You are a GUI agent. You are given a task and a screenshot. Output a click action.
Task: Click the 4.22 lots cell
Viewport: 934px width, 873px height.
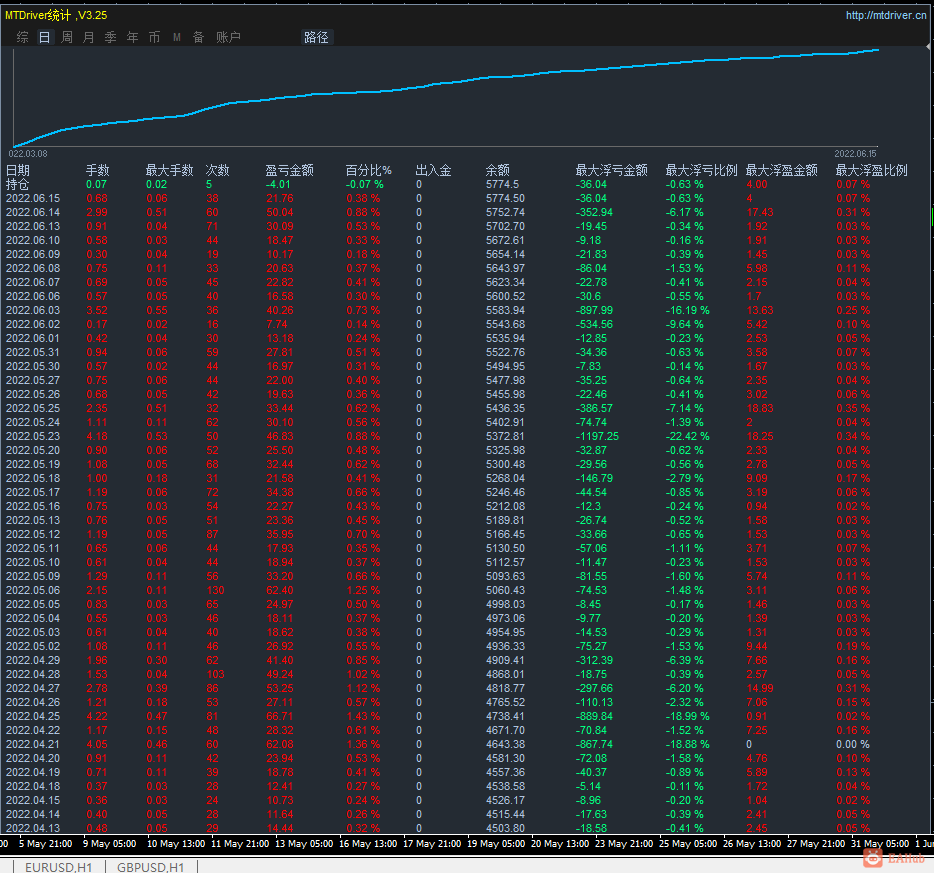click(x=97, y=716)
